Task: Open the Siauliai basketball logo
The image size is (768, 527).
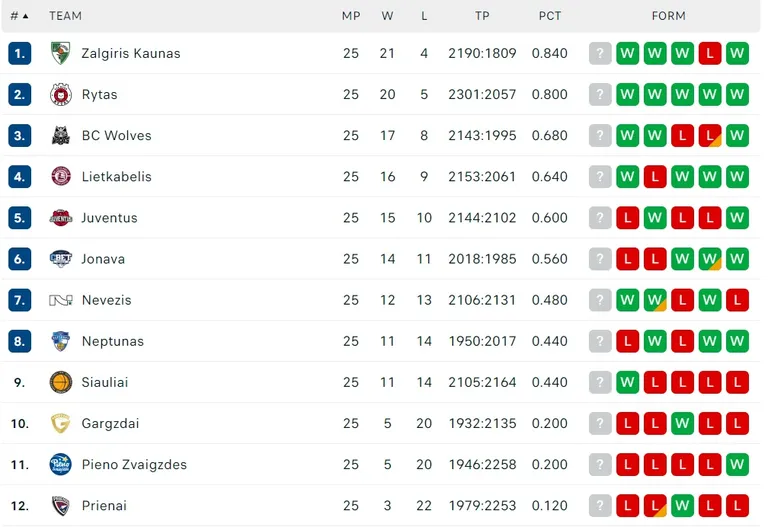Action: (x=61, y=382)
